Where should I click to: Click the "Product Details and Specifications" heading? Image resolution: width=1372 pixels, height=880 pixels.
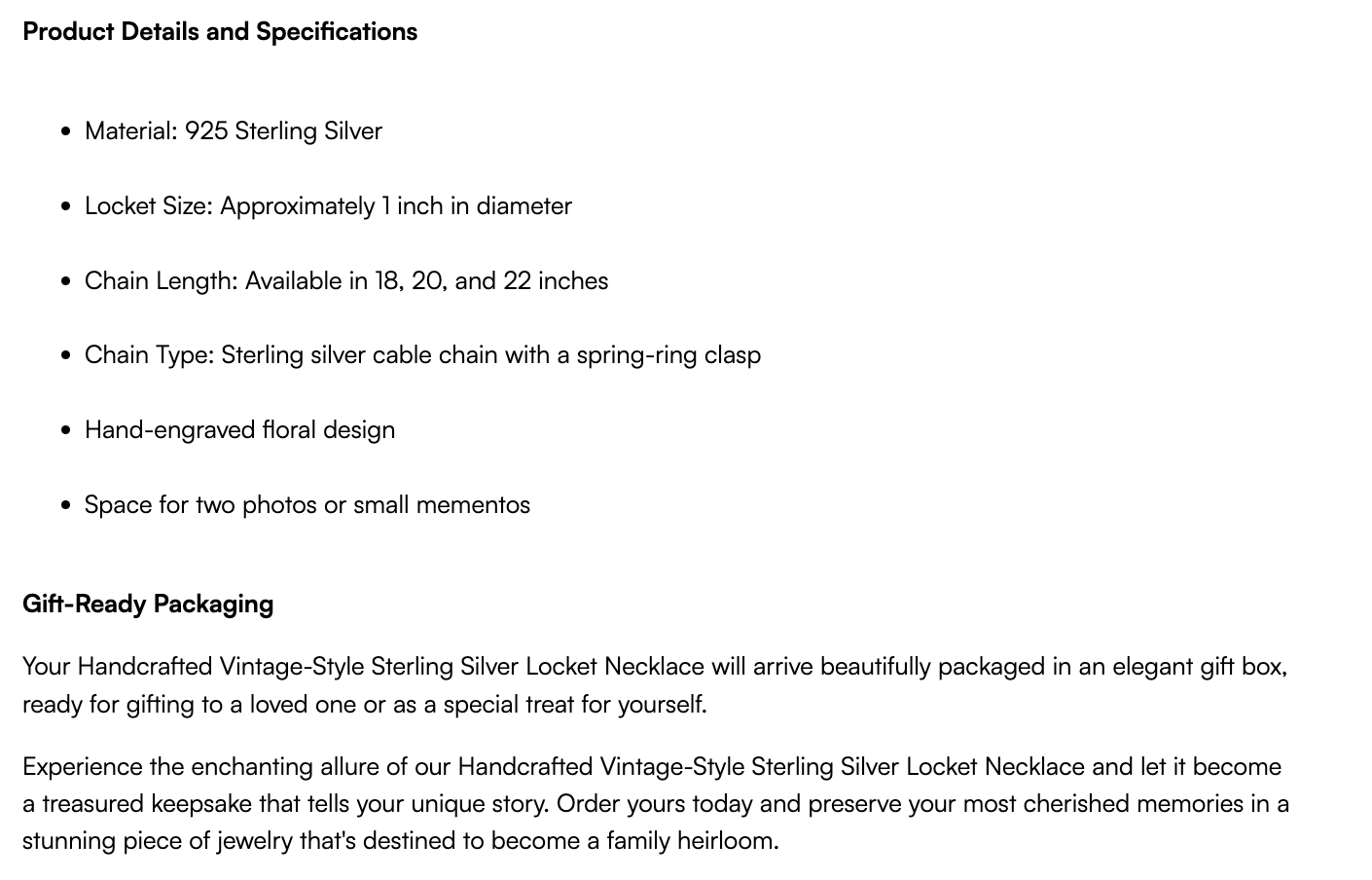[x=220, y=31]
